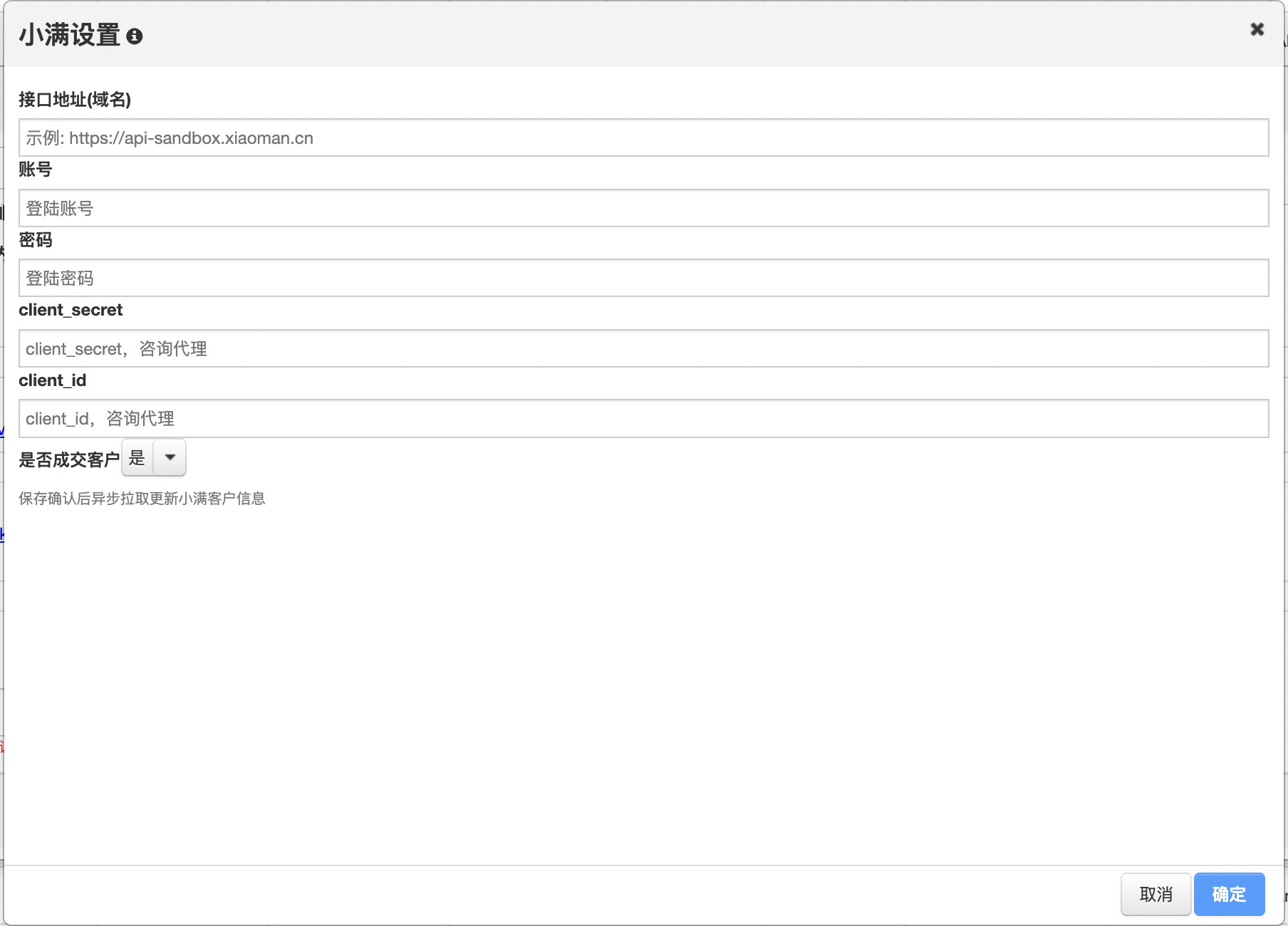Click the 账号 label
This screenshot has height=926, width=1288.
(x=35, y=170)
